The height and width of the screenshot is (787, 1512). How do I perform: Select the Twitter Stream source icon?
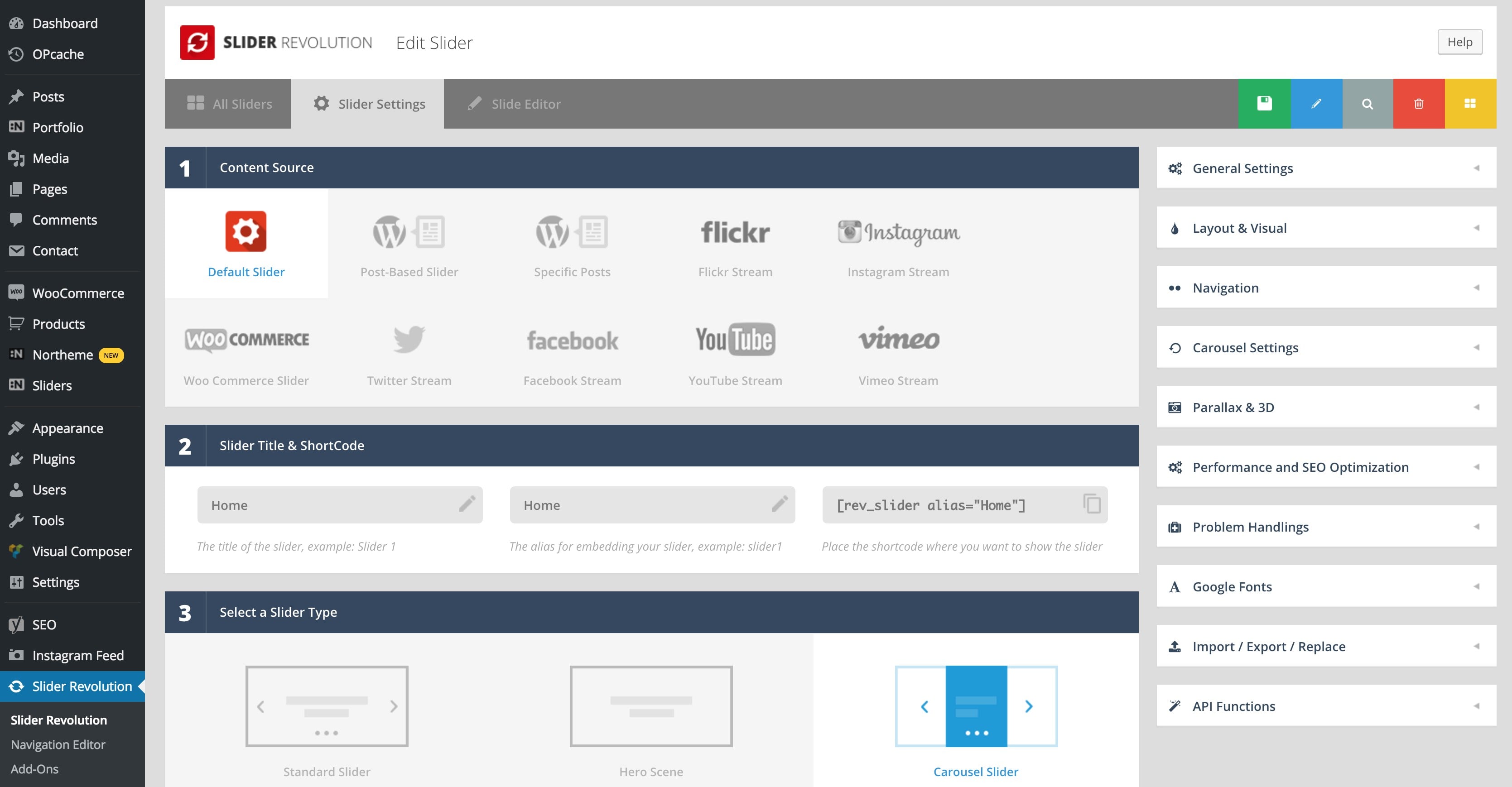pos(409,340)
